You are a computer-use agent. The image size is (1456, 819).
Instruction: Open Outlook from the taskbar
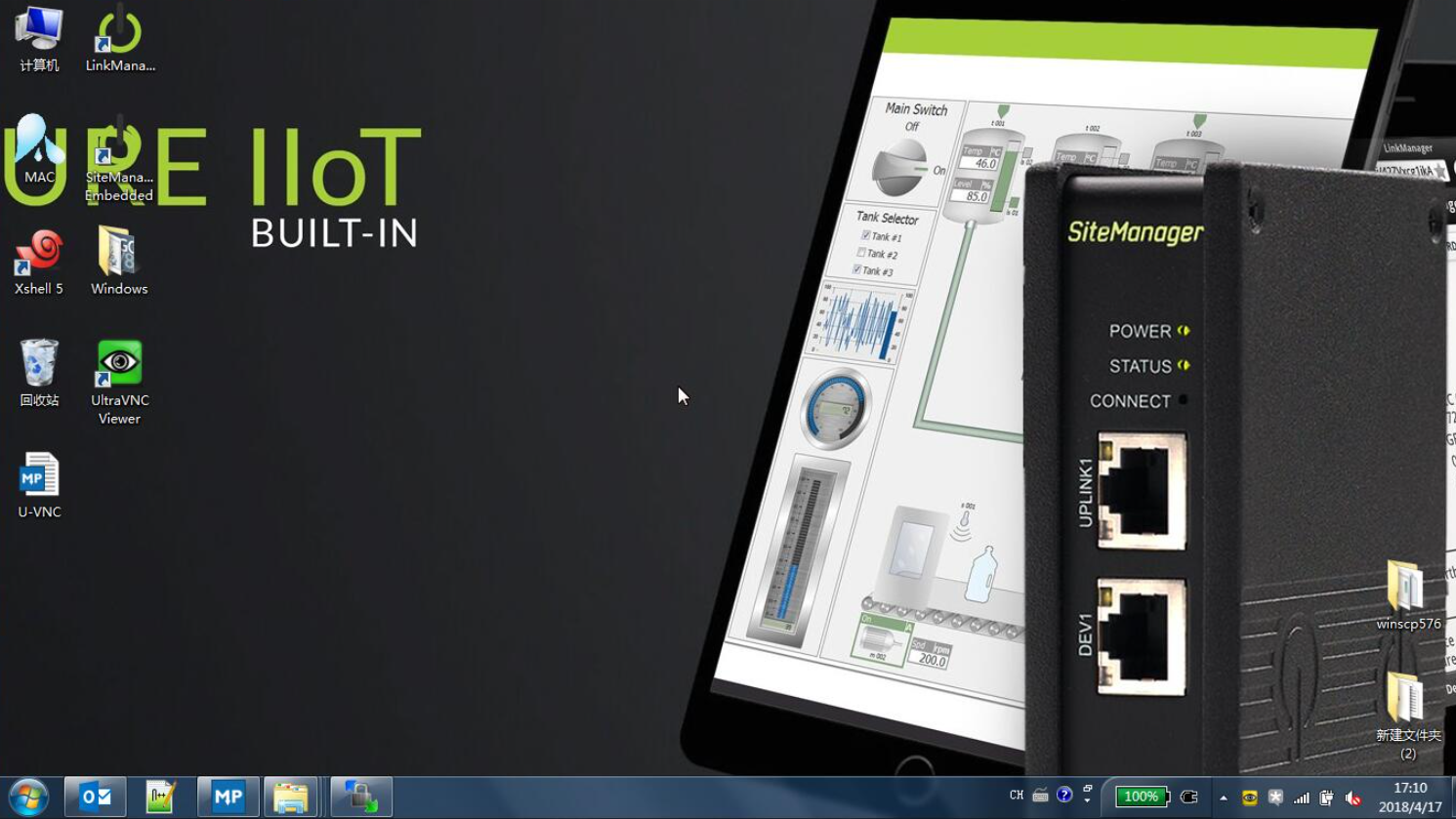[x=95, y=798]
